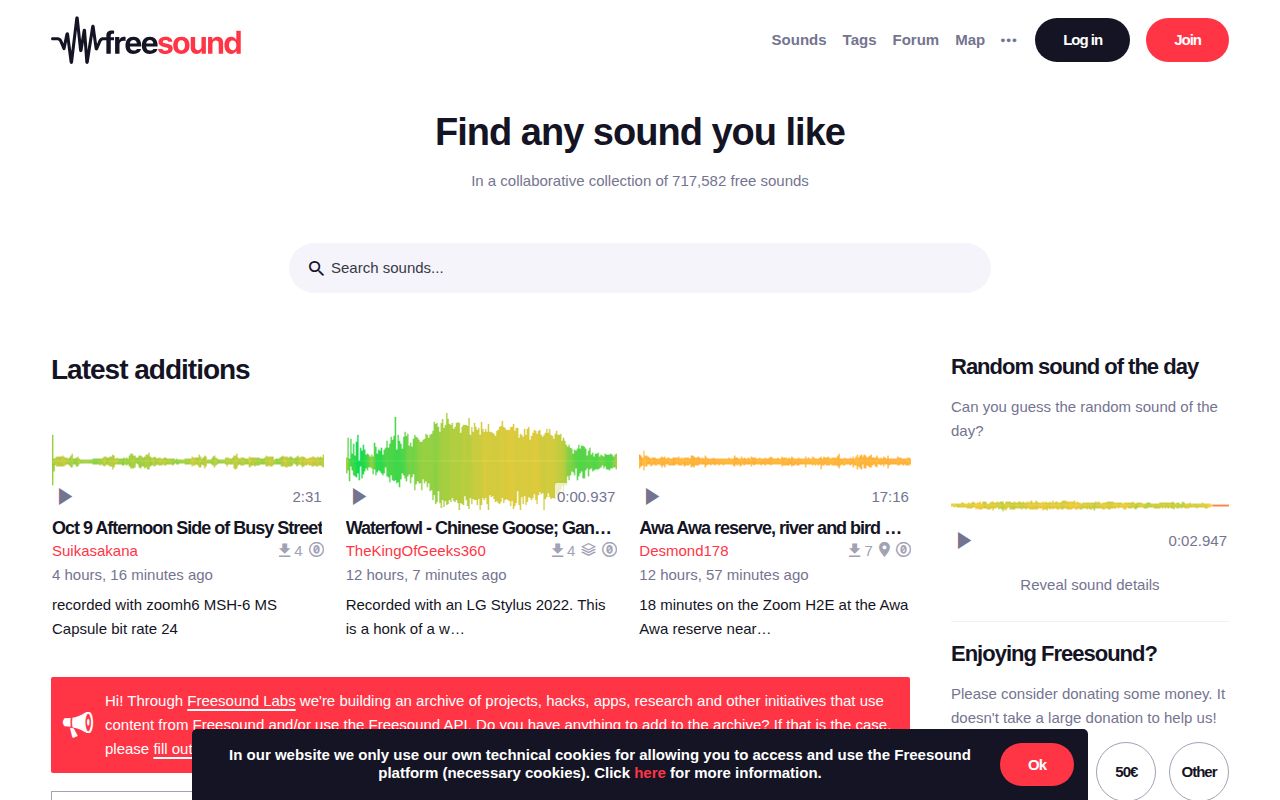Viewport: 1280px width, 800px height.
Task: Click the Freesound logo in the header
Action: click(x=145, y=40)
